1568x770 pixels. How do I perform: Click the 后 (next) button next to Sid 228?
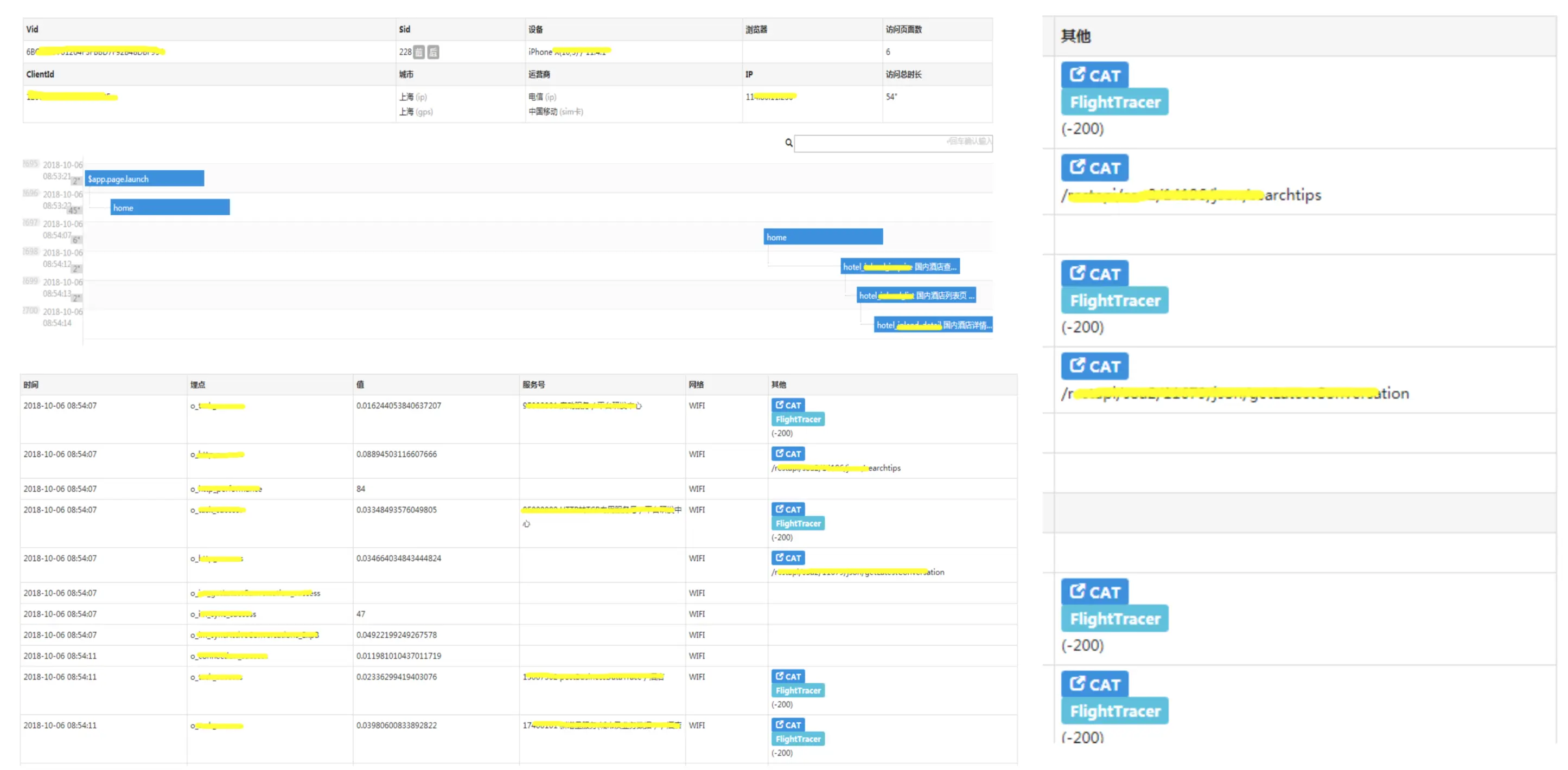(x=433, y=52)
